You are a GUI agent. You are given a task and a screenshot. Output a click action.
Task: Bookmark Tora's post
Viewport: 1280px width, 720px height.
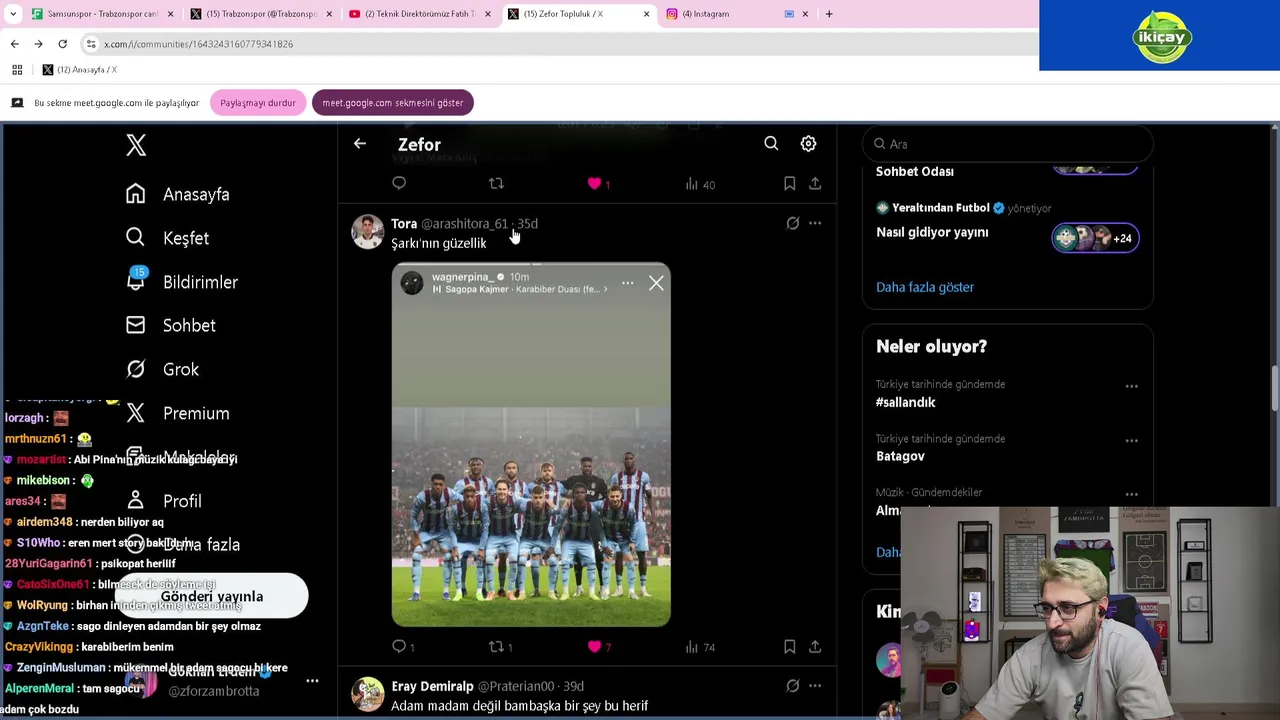[x=789, y=647]
